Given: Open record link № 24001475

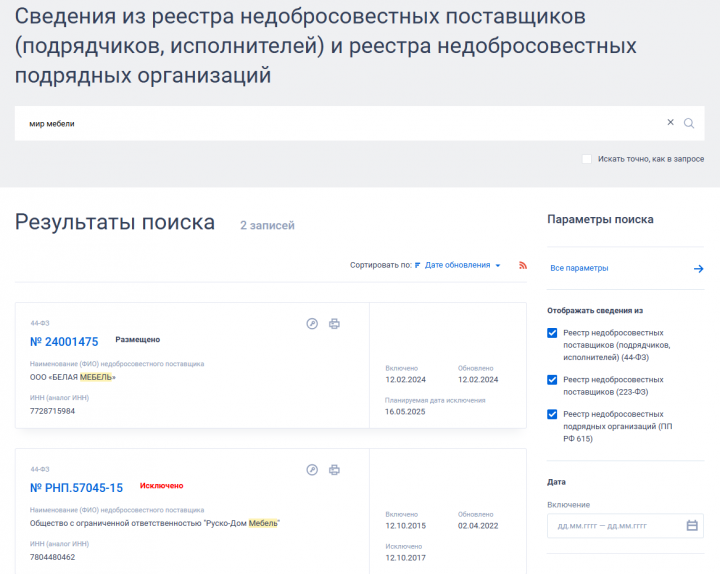Looking at the screenshot, I should [65, 341].
